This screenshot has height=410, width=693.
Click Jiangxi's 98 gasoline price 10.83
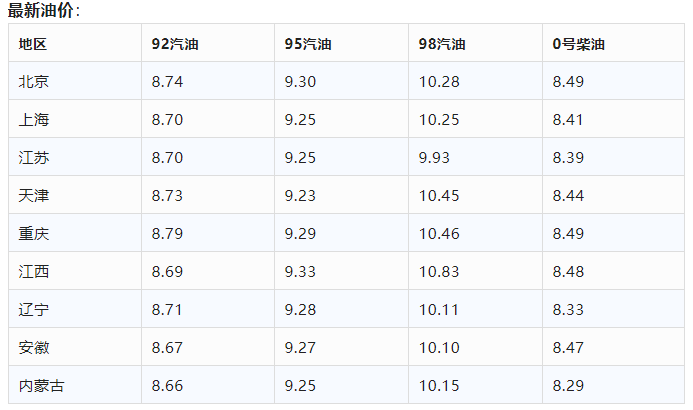pos(439,272)
